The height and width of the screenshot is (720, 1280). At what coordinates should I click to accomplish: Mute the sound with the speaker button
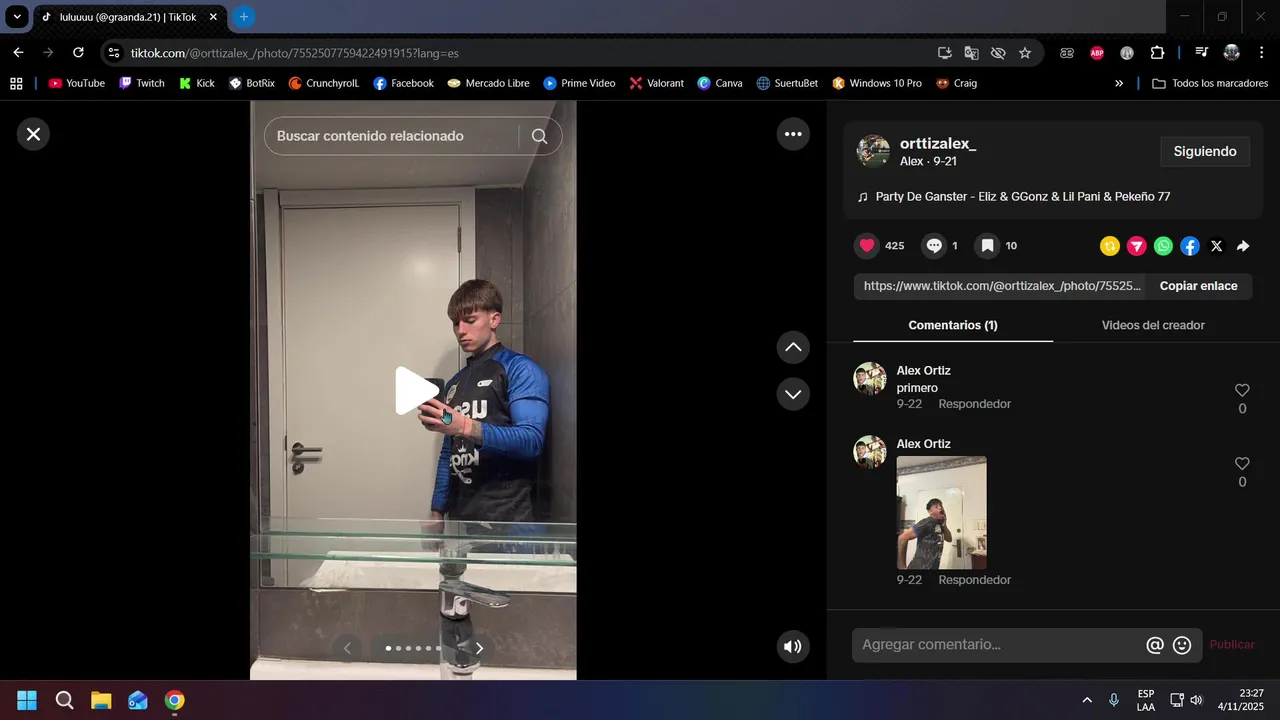coord(793,646)
